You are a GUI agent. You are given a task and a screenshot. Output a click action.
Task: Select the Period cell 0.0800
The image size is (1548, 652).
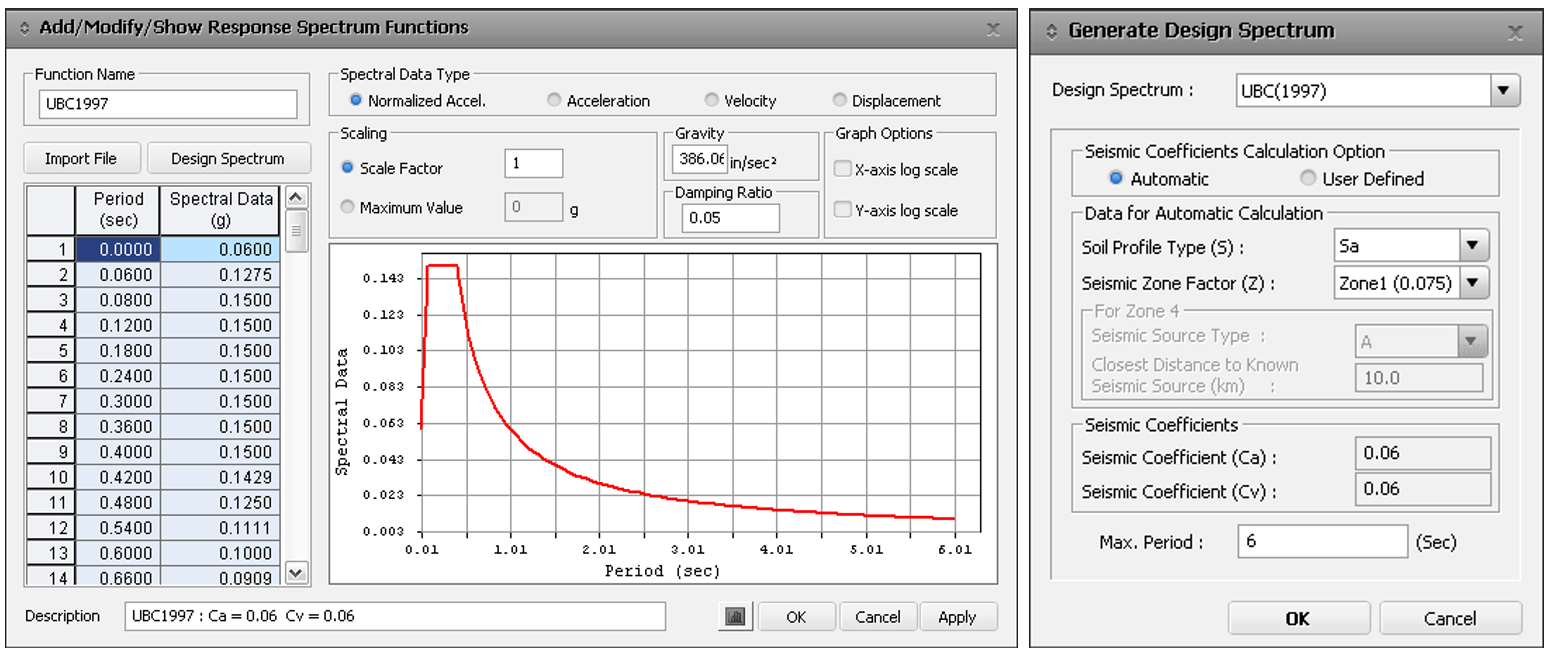tap(118, 300)
